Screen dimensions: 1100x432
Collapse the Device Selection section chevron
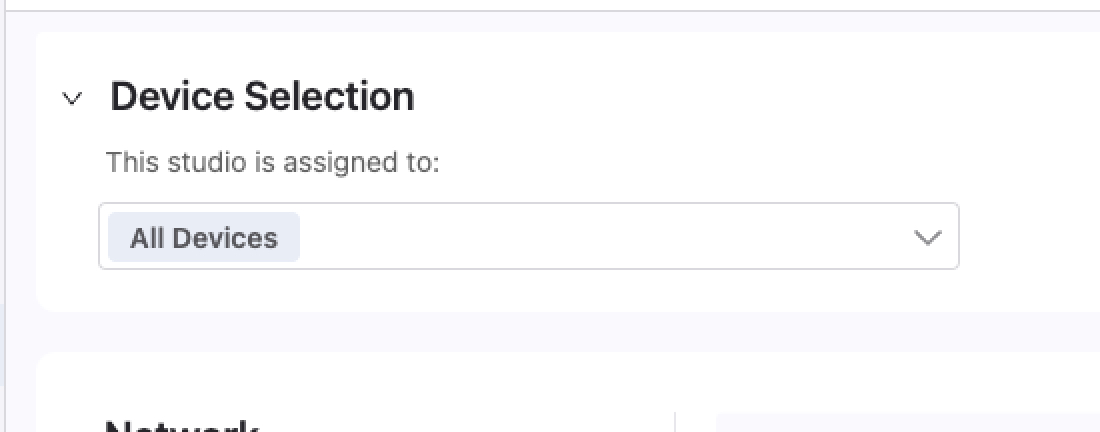[x=71, y=98]
